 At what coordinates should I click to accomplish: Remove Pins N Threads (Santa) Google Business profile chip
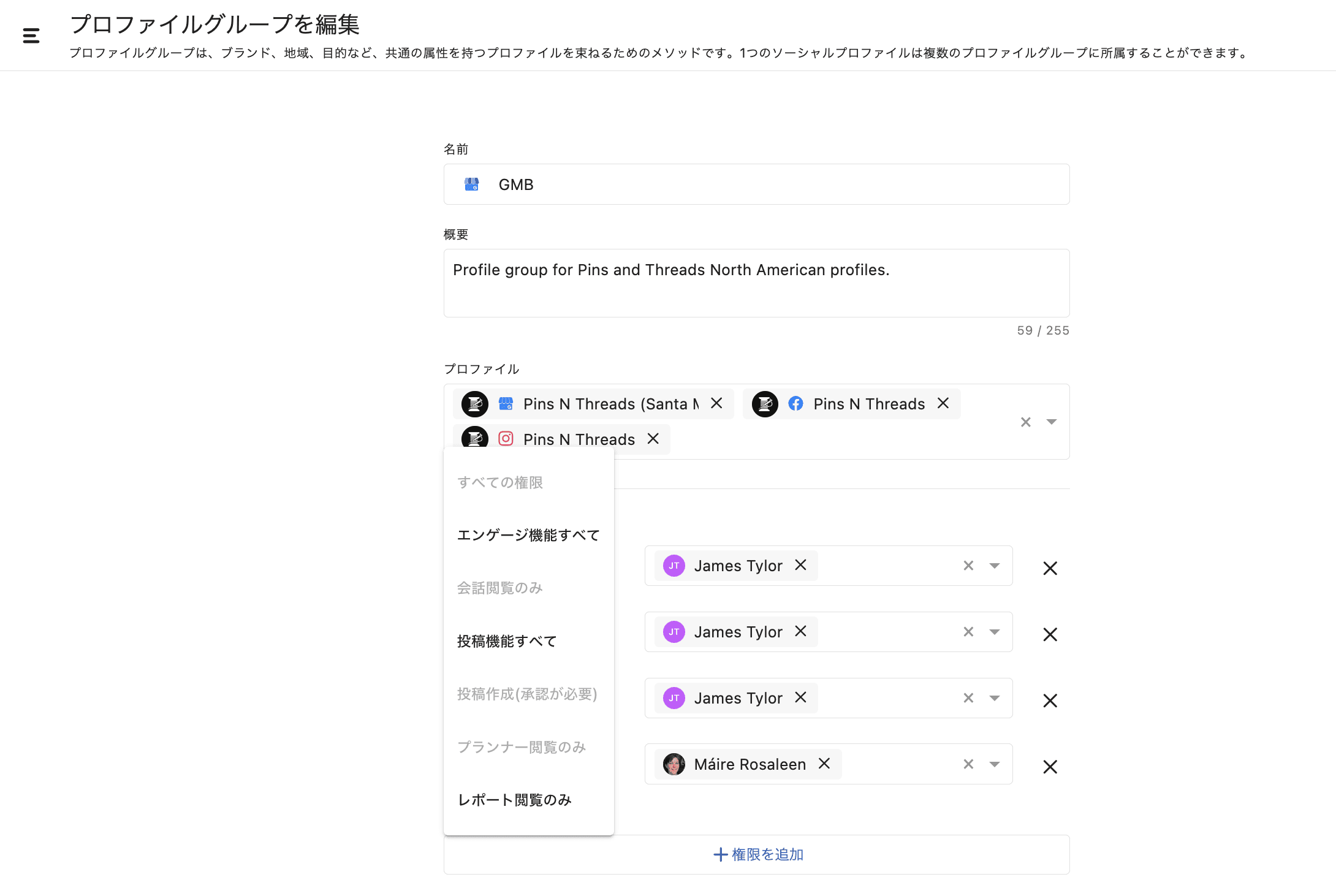(x=716, y=403)
